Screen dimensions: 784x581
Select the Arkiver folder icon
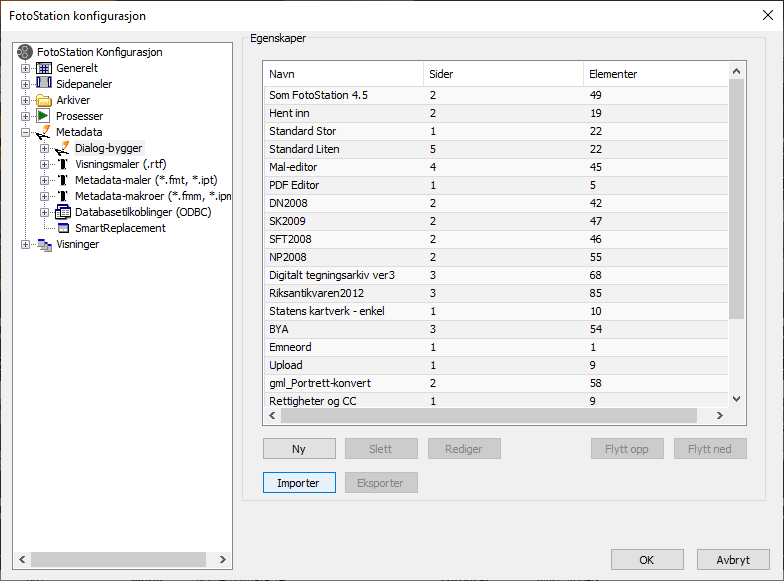(x=44, y=100)
